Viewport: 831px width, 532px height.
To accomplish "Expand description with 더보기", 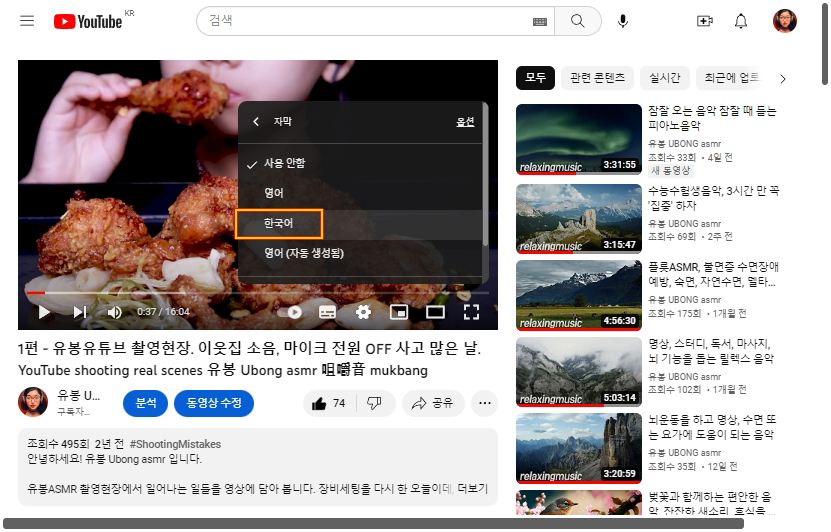I will point(473,488).
